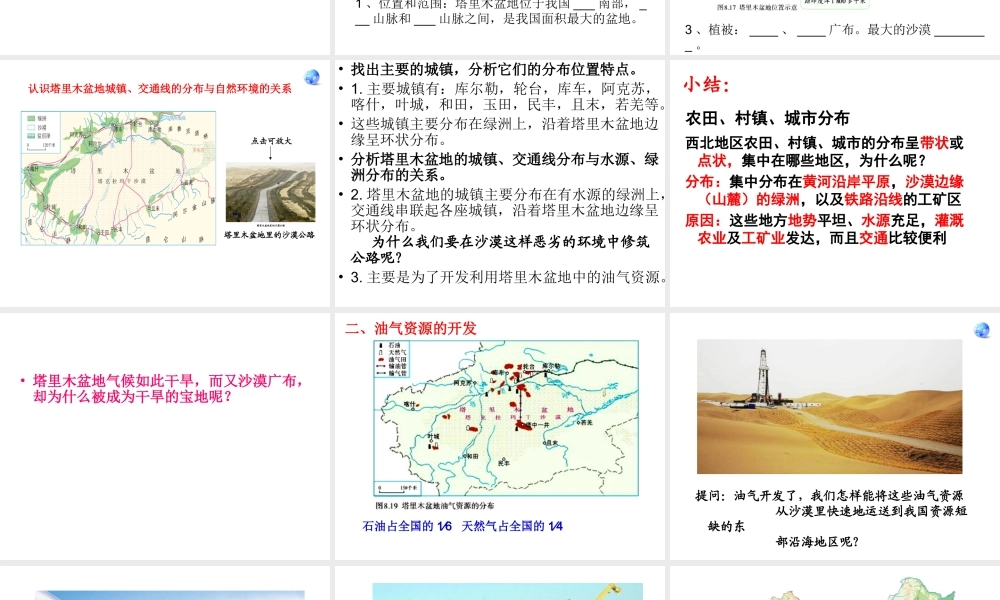The image size is (1000, 600).
Task: Select the bullet starting 2. 塔里木盆地的城镇主要分布
Action: (508, 210)
